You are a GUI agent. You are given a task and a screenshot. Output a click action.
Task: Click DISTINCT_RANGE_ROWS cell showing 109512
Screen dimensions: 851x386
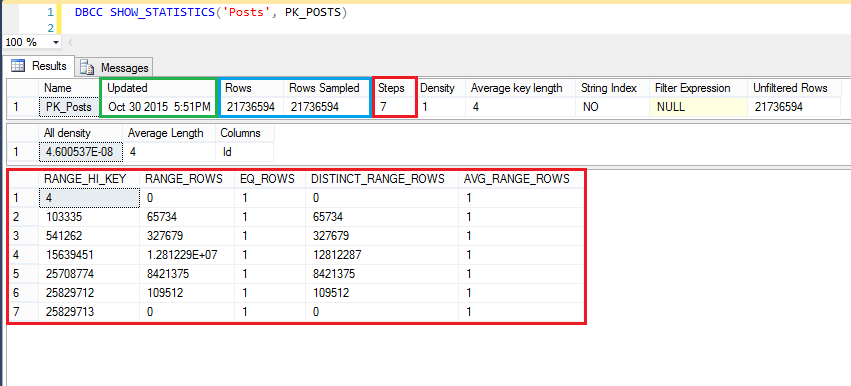pos(382,293)
